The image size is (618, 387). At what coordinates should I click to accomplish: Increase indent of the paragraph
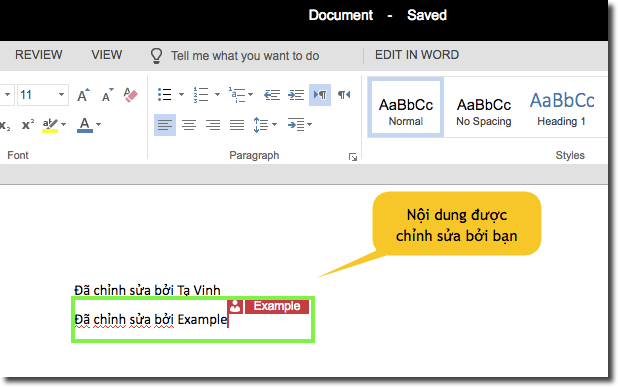(x=296, y=95)
